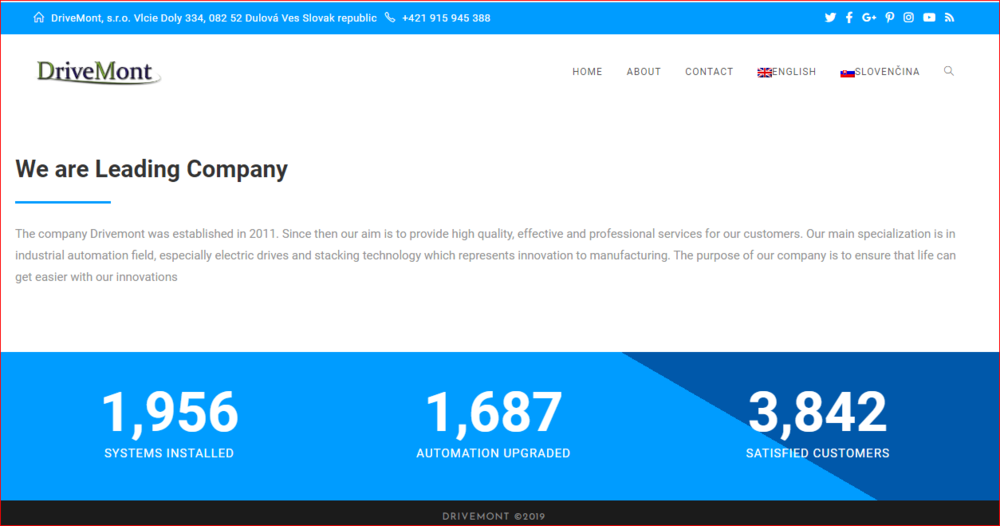Click the 3,842 counter number
Screen dimensions: 1000x526
[x=818, y=413]
